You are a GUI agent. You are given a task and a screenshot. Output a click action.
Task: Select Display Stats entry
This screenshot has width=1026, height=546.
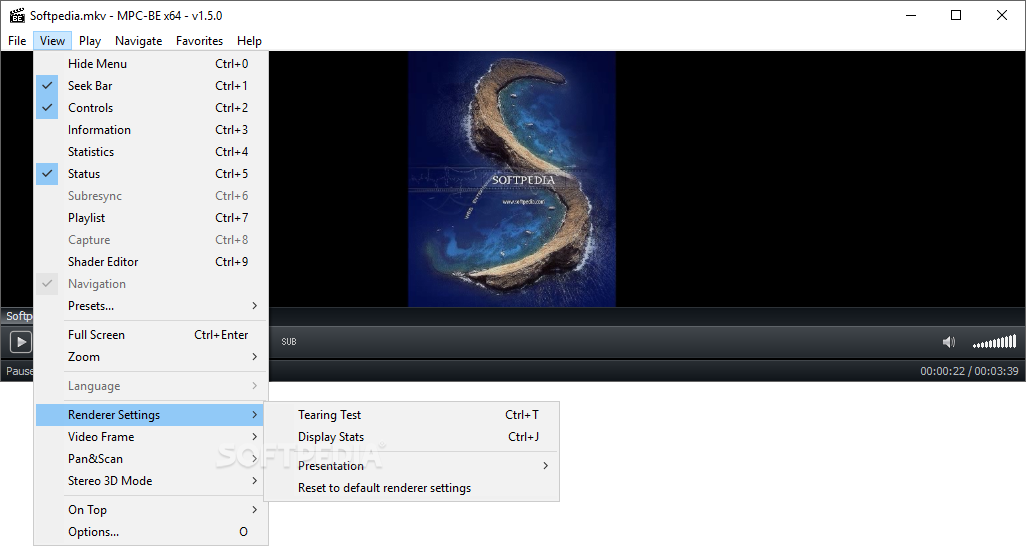412,437
